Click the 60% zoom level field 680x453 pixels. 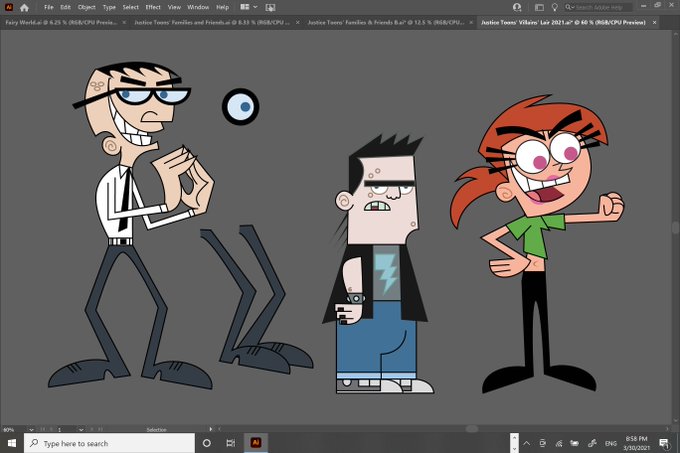[x=14, y=430]
